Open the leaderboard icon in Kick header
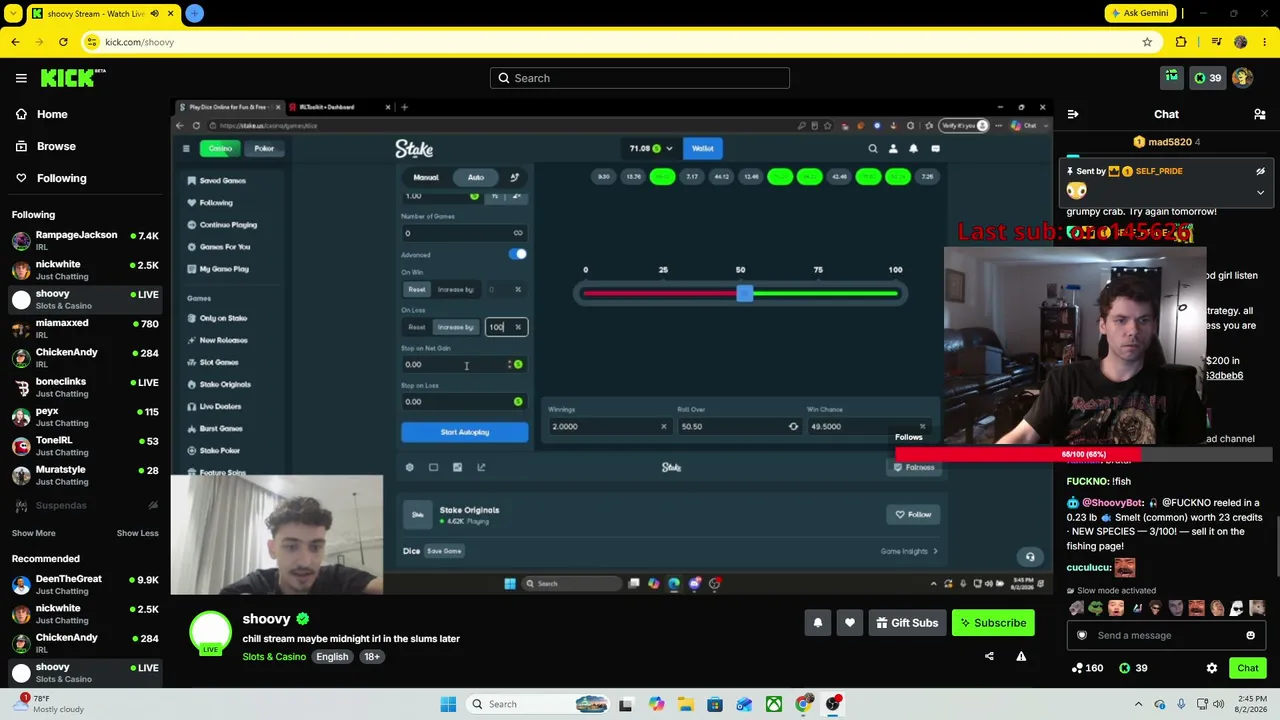 tap(1172, 78)
